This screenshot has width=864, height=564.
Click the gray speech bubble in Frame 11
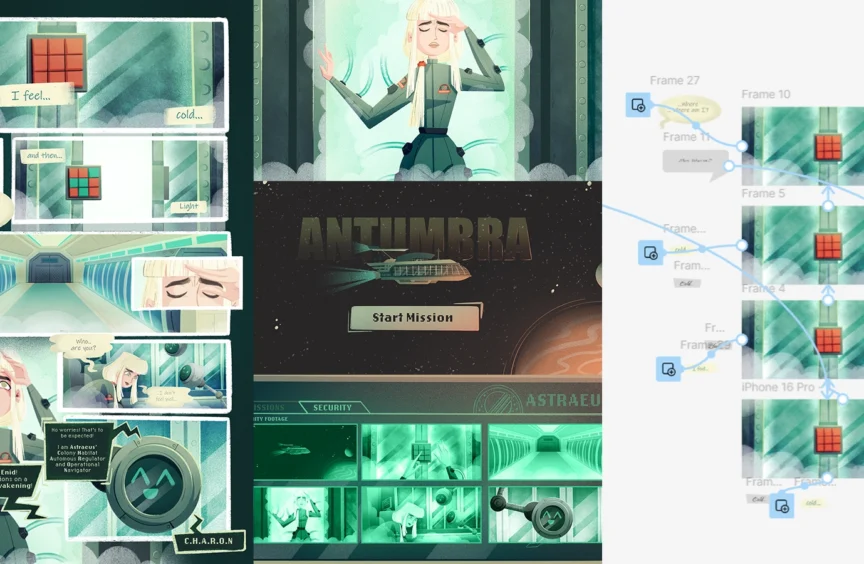point(696,163)
